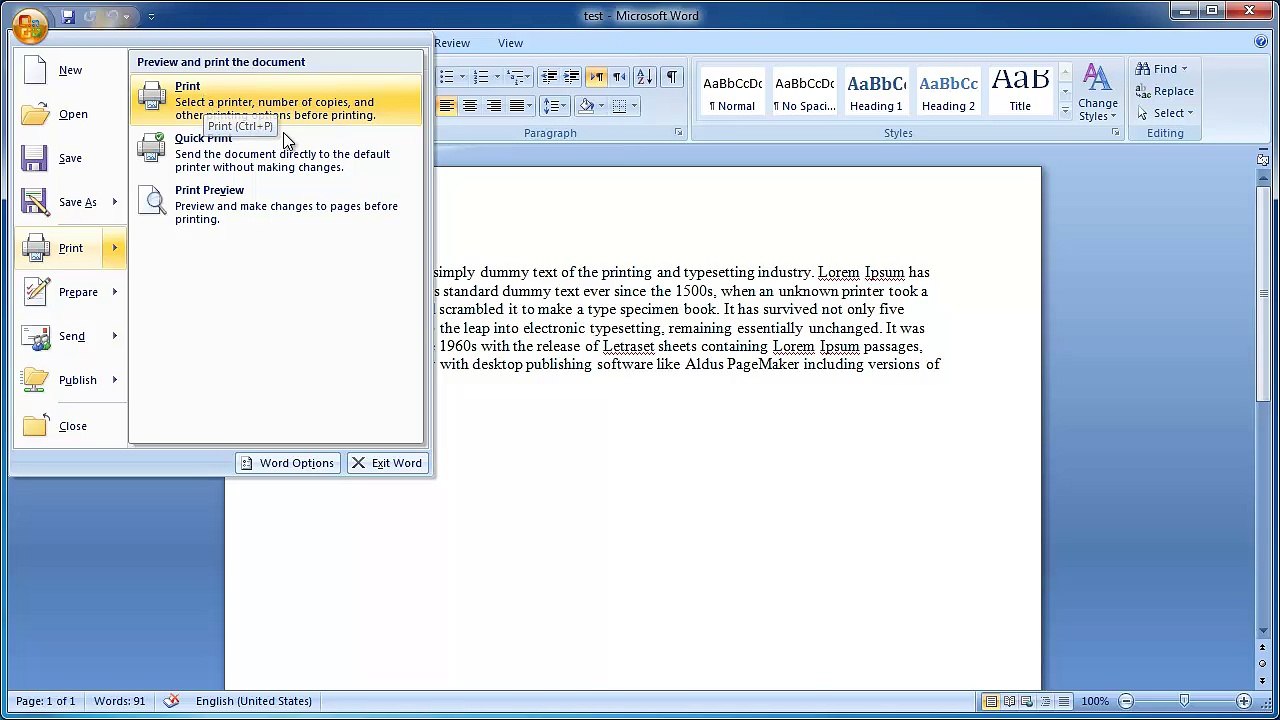Open Word Help question mark icon
Image resolution: width=1280 pixels, height=720 pixels.
click(1261, 42)
